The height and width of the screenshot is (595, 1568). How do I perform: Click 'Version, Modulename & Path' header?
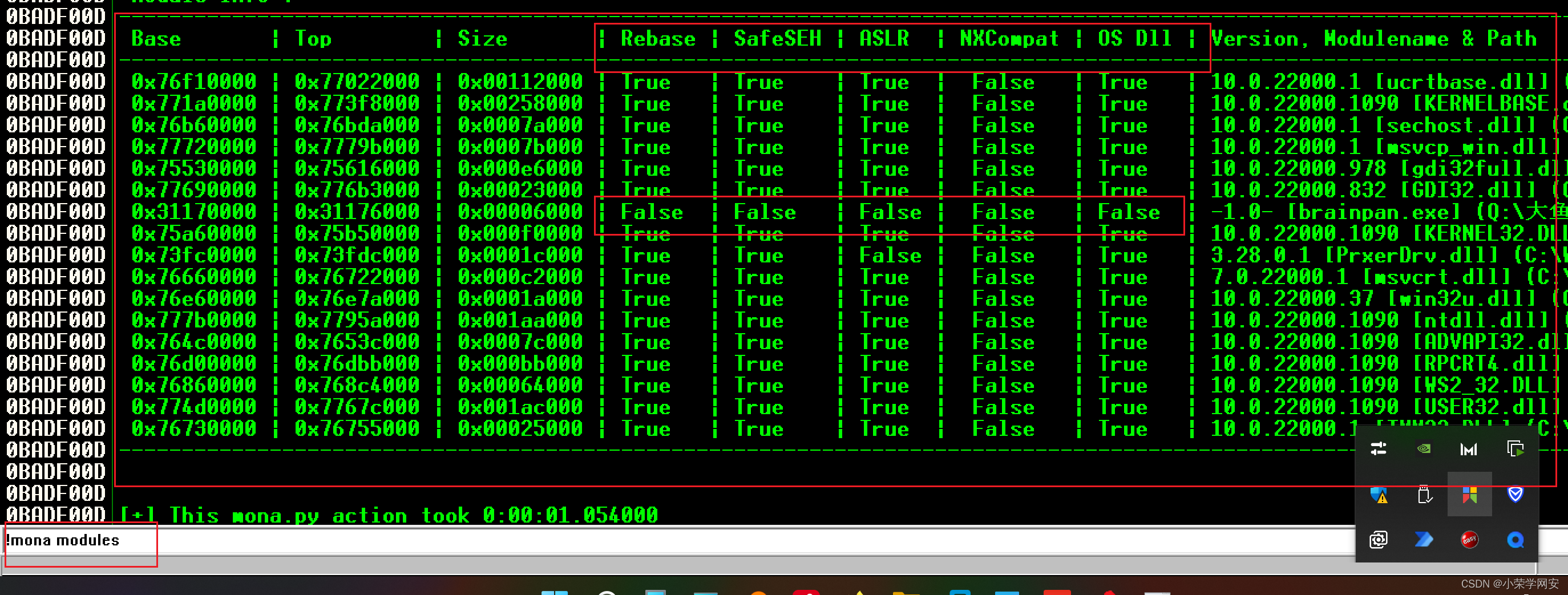click(1373, 39)
